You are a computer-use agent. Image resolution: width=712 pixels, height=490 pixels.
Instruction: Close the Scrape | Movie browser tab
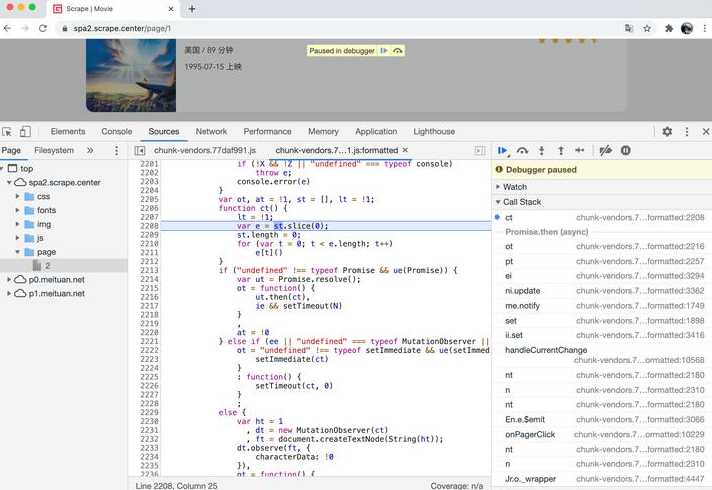(x=171, y=9)
